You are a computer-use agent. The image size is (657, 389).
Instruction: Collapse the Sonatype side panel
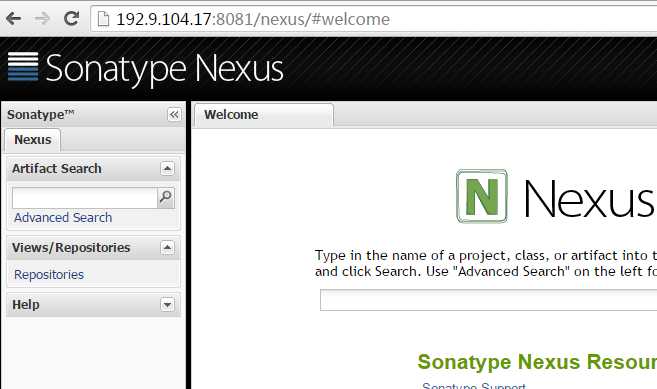click(x=174, y=114)
